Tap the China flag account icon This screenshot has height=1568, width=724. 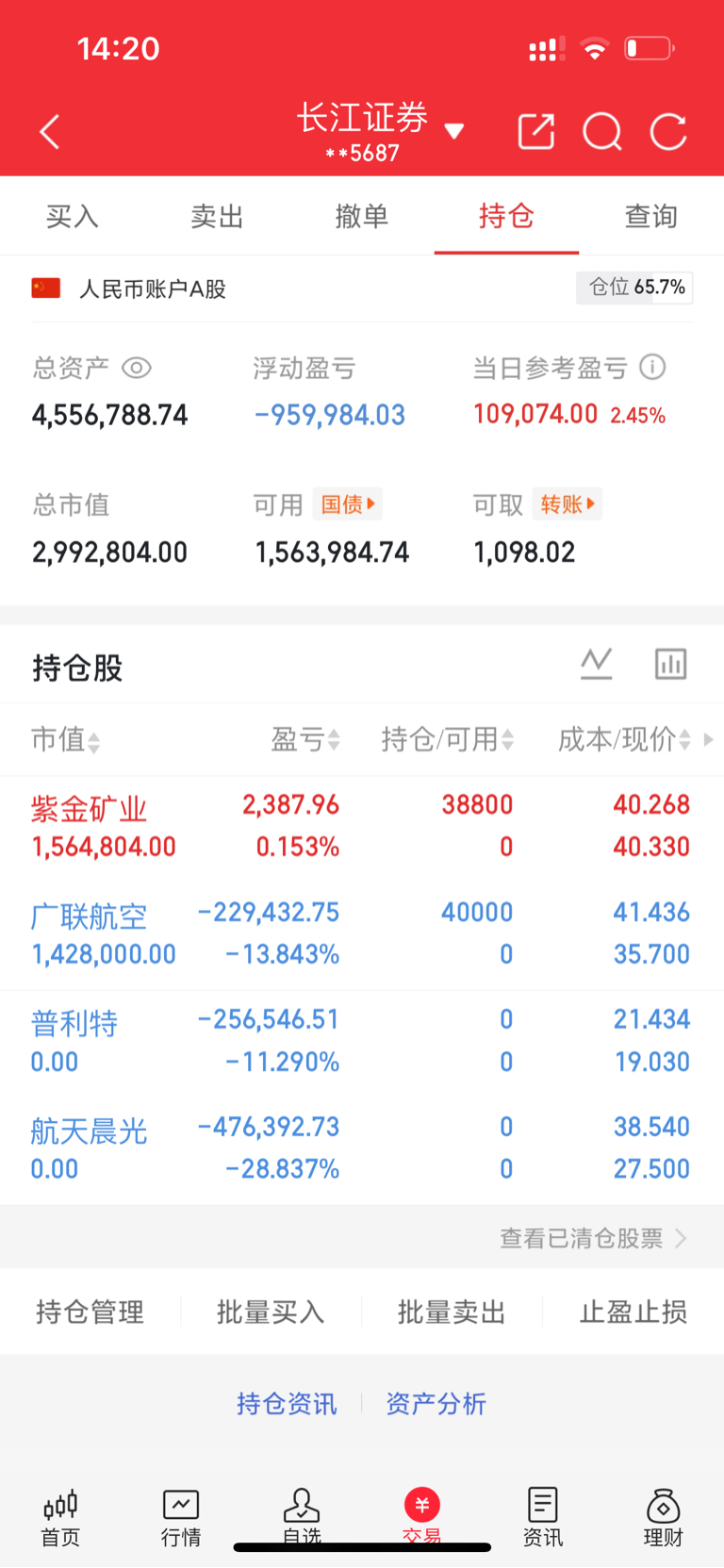point(46,289)
